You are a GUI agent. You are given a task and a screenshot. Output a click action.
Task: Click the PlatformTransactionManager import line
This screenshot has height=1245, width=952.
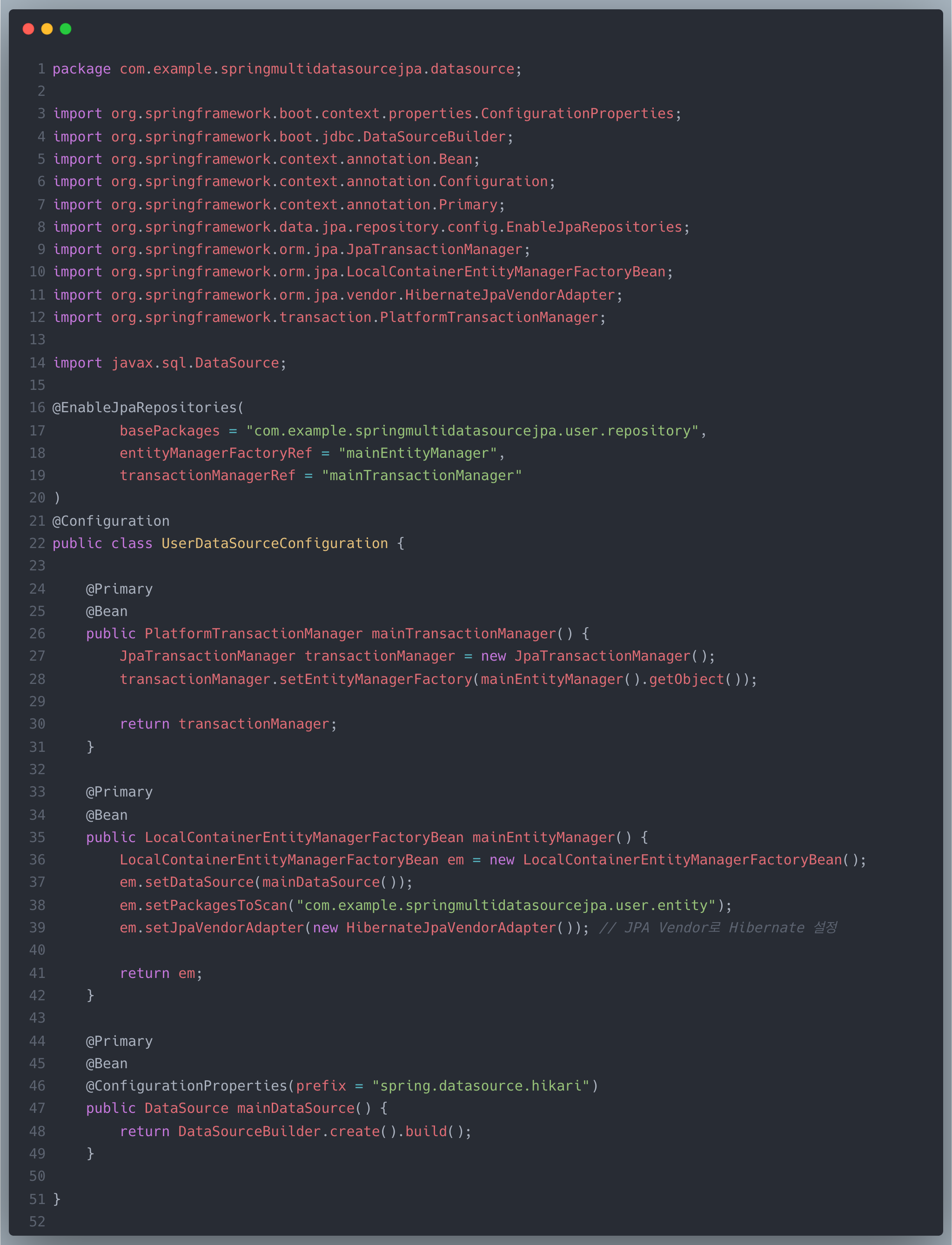(329, 317)
